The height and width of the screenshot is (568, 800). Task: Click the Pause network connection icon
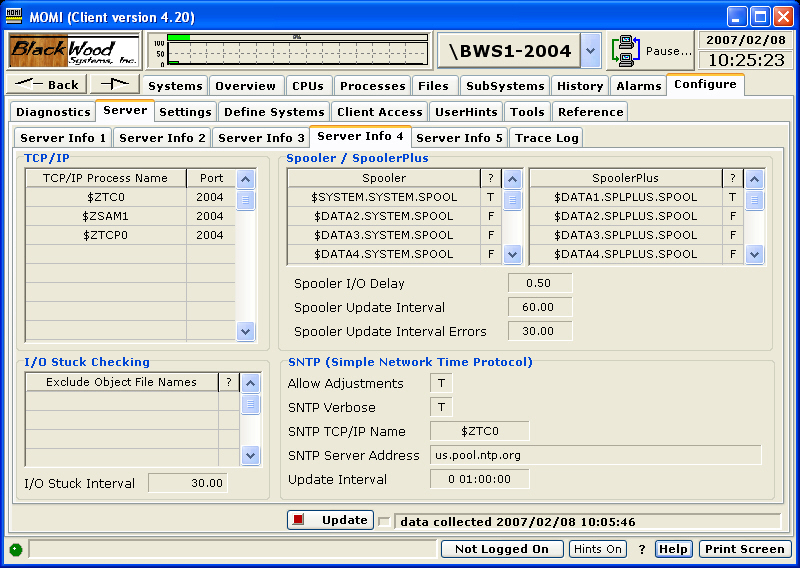coord(627,50)
